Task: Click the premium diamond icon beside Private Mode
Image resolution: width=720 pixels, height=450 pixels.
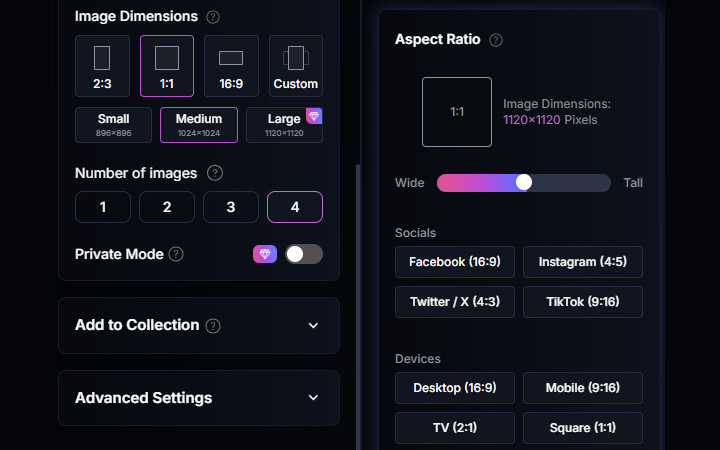Action: click(265, 254)
